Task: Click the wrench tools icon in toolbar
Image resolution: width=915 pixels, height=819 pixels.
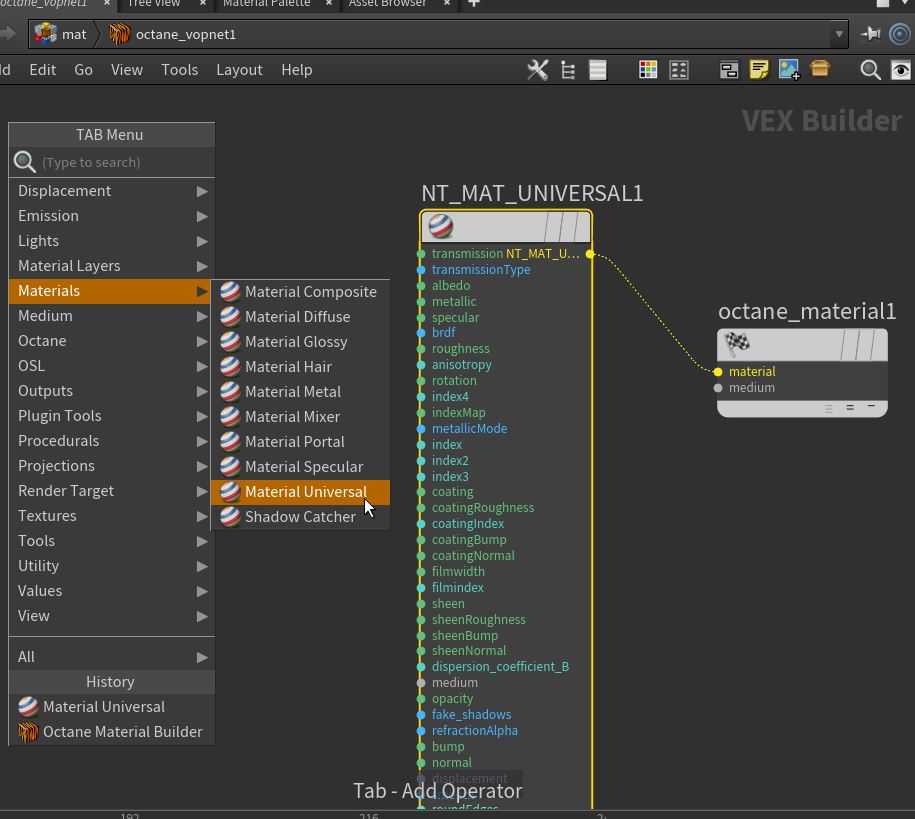Action: pyautogui.click(x=537, y=70)
